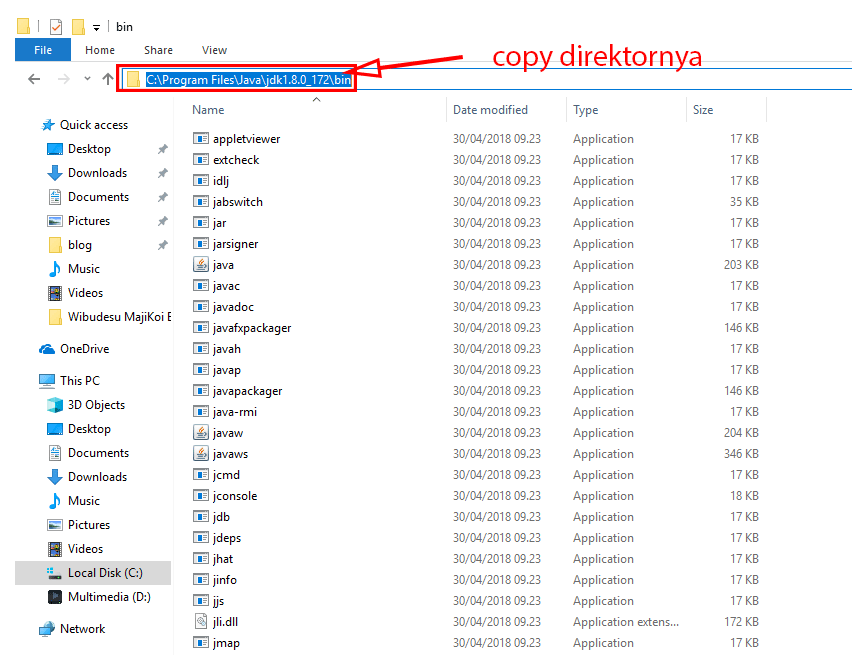The image size is (852, 655).
Task: Go back using the back arrow
Action: coord(33,78)
